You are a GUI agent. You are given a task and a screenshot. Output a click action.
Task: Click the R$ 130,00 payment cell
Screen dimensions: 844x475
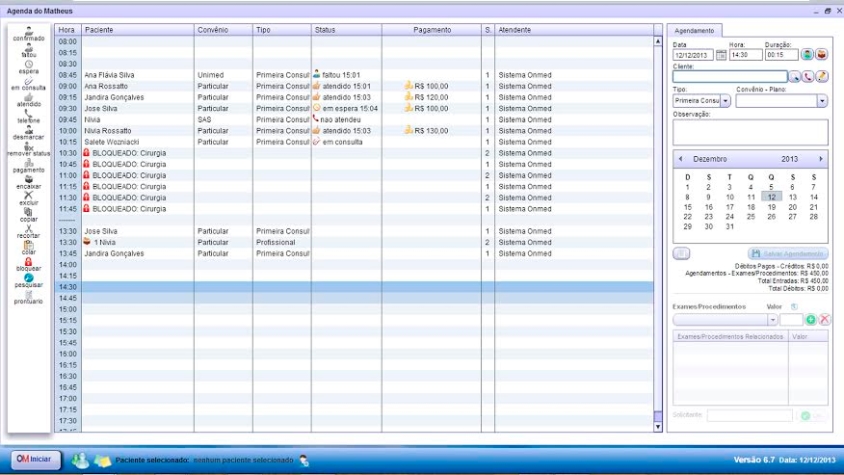(432, 130)
